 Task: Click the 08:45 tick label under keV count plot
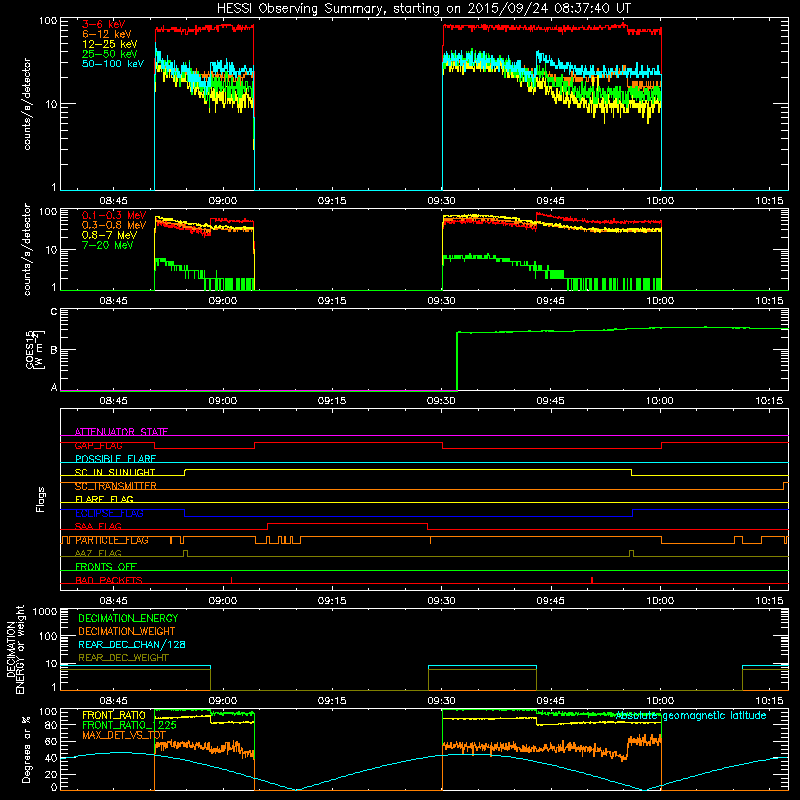[113, 201]
